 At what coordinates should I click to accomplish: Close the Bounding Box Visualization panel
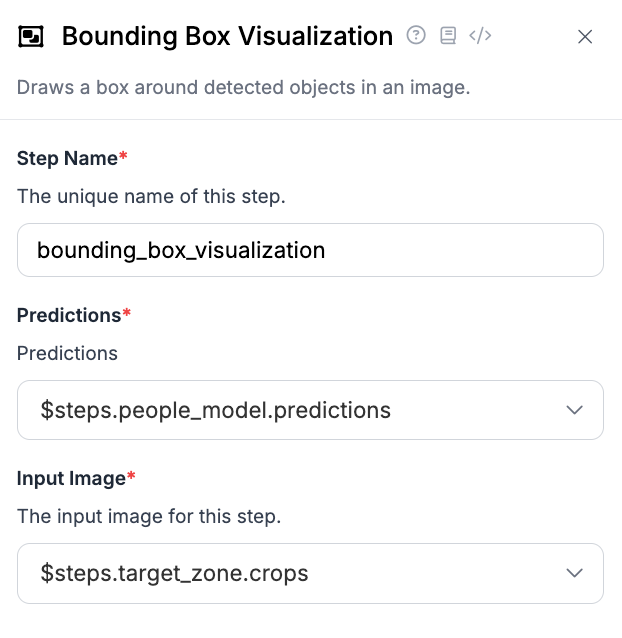(x=586, y=37)
